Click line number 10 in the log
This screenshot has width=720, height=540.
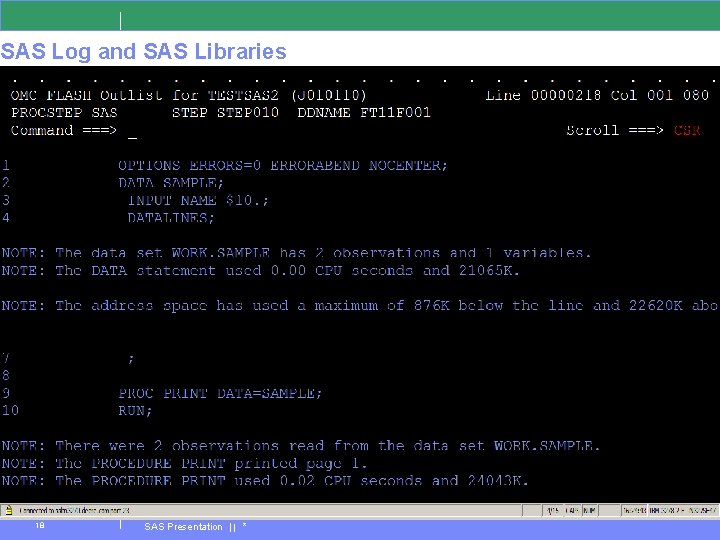(x=10, y=411)
